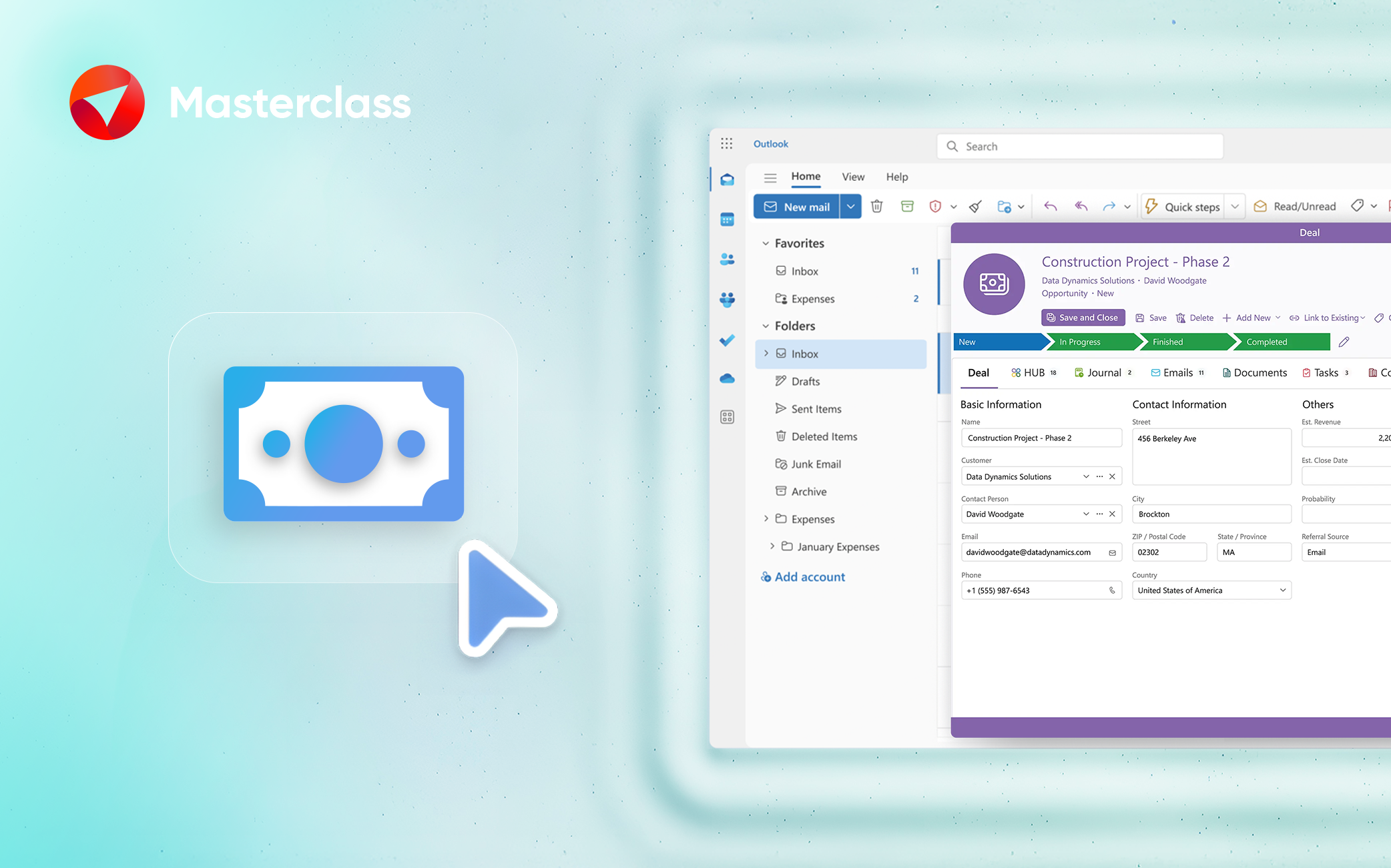1391x868 pixels.
Task: Switch to the Emails tab in the deal
Action: (x=1177, y=372)
